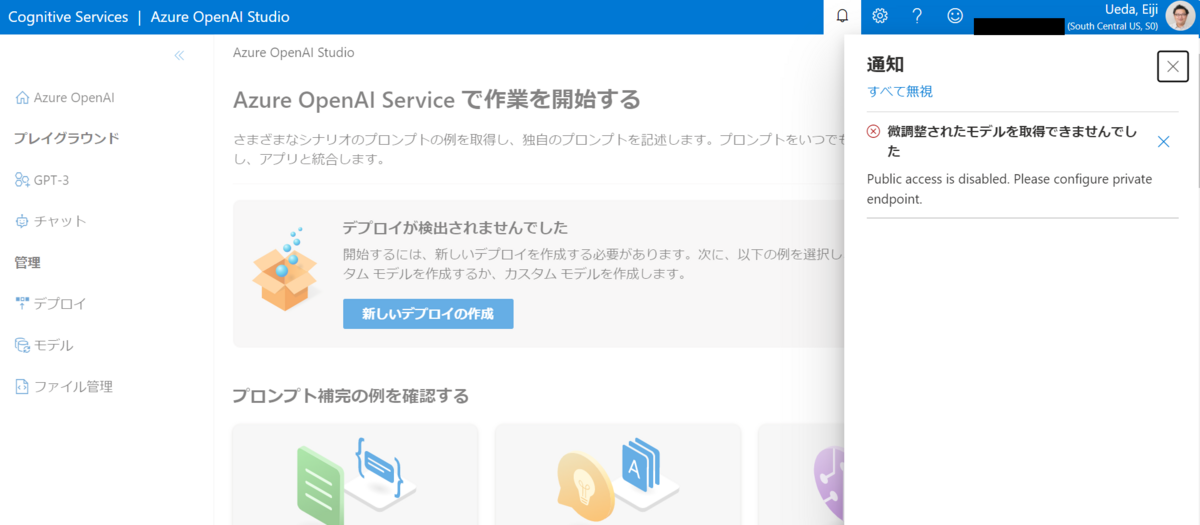Open the Ueda, Eiji account avatar
Viewport: 1200px width, 525px height.
1180,16
